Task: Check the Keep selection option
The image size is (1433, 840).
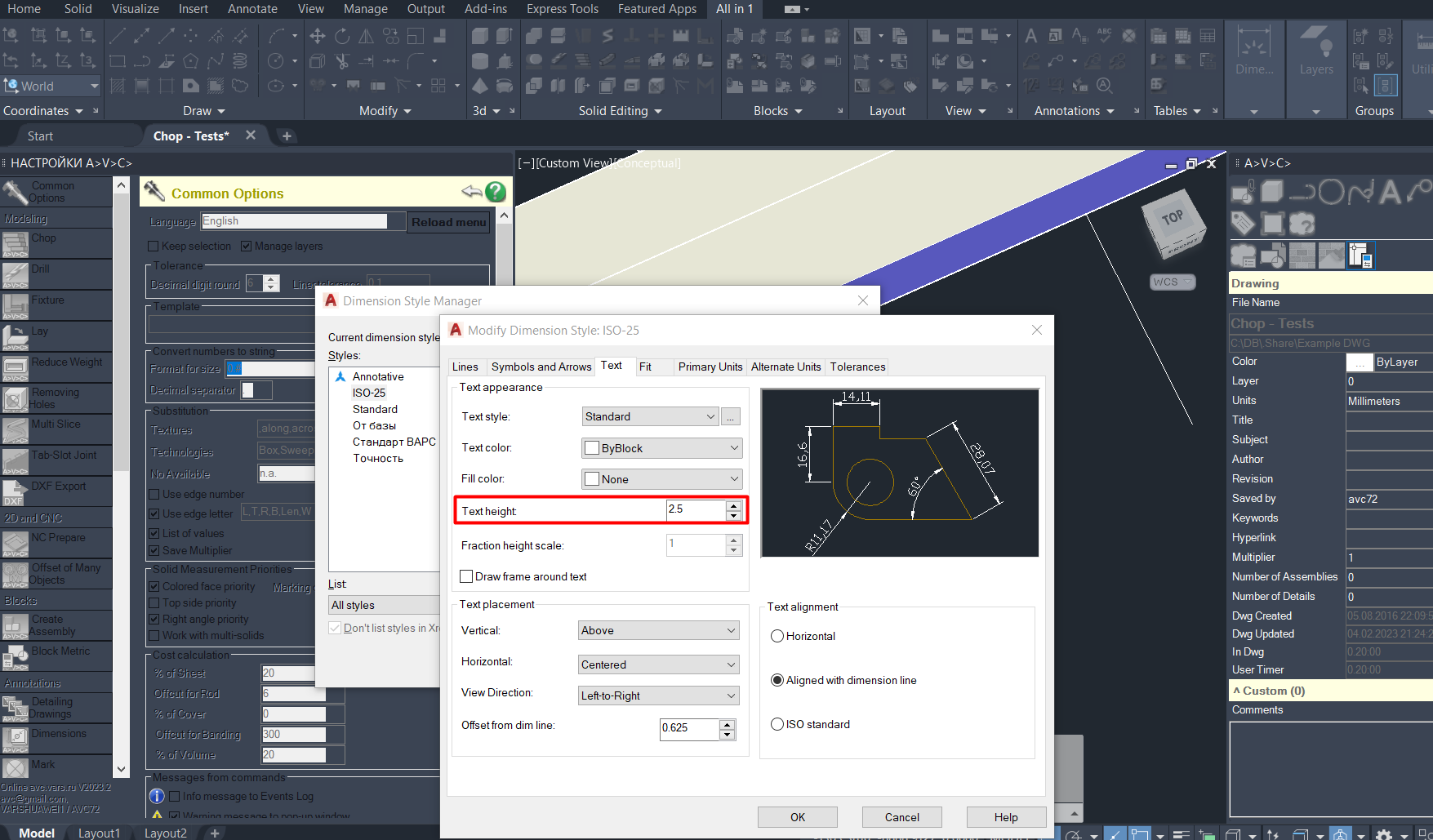Action: [153, 246]
